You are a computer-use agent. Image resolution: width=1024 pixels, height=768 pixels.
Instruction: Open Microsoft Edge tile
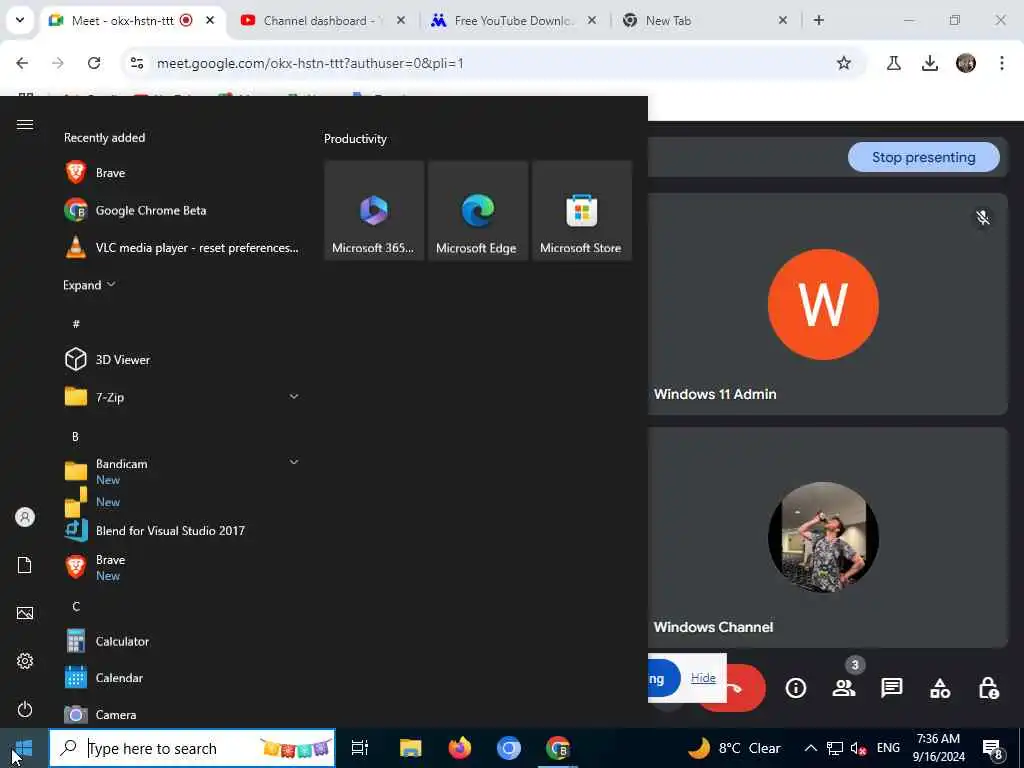[x=477, y=210]
